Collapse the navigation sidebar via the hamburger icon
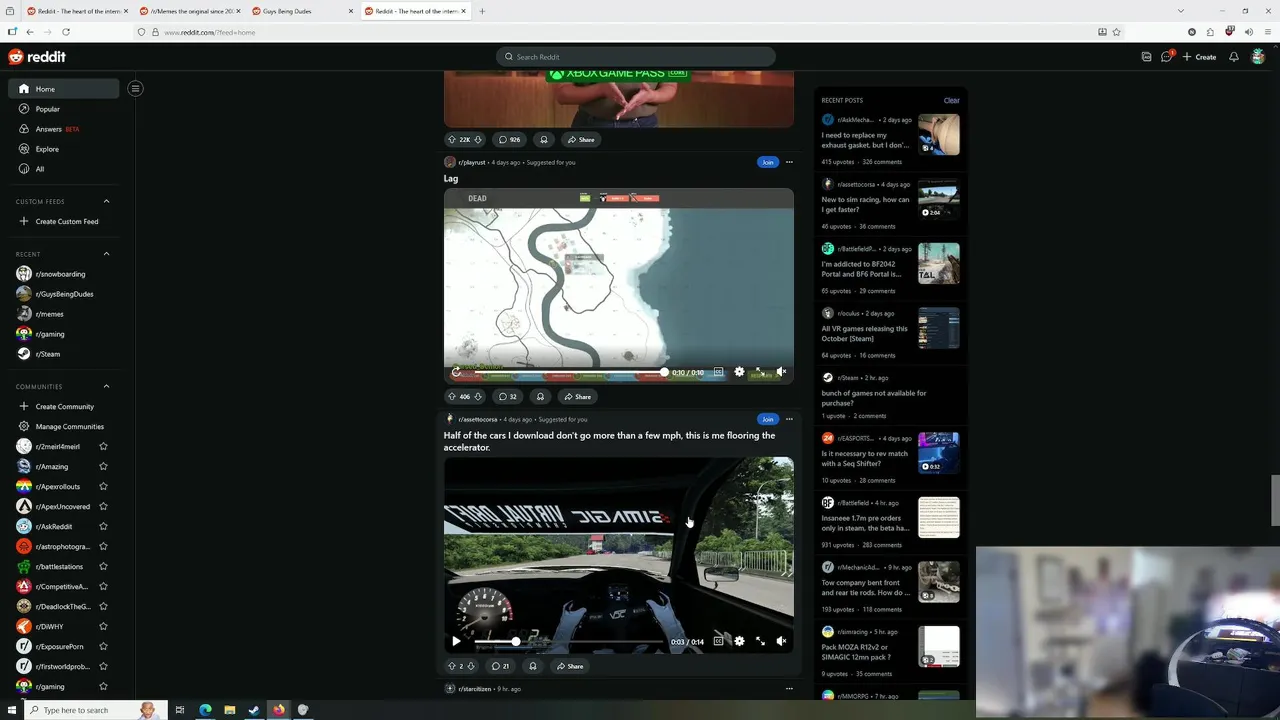The height and width of the screenshot is (720, 1280). [135, 89]
